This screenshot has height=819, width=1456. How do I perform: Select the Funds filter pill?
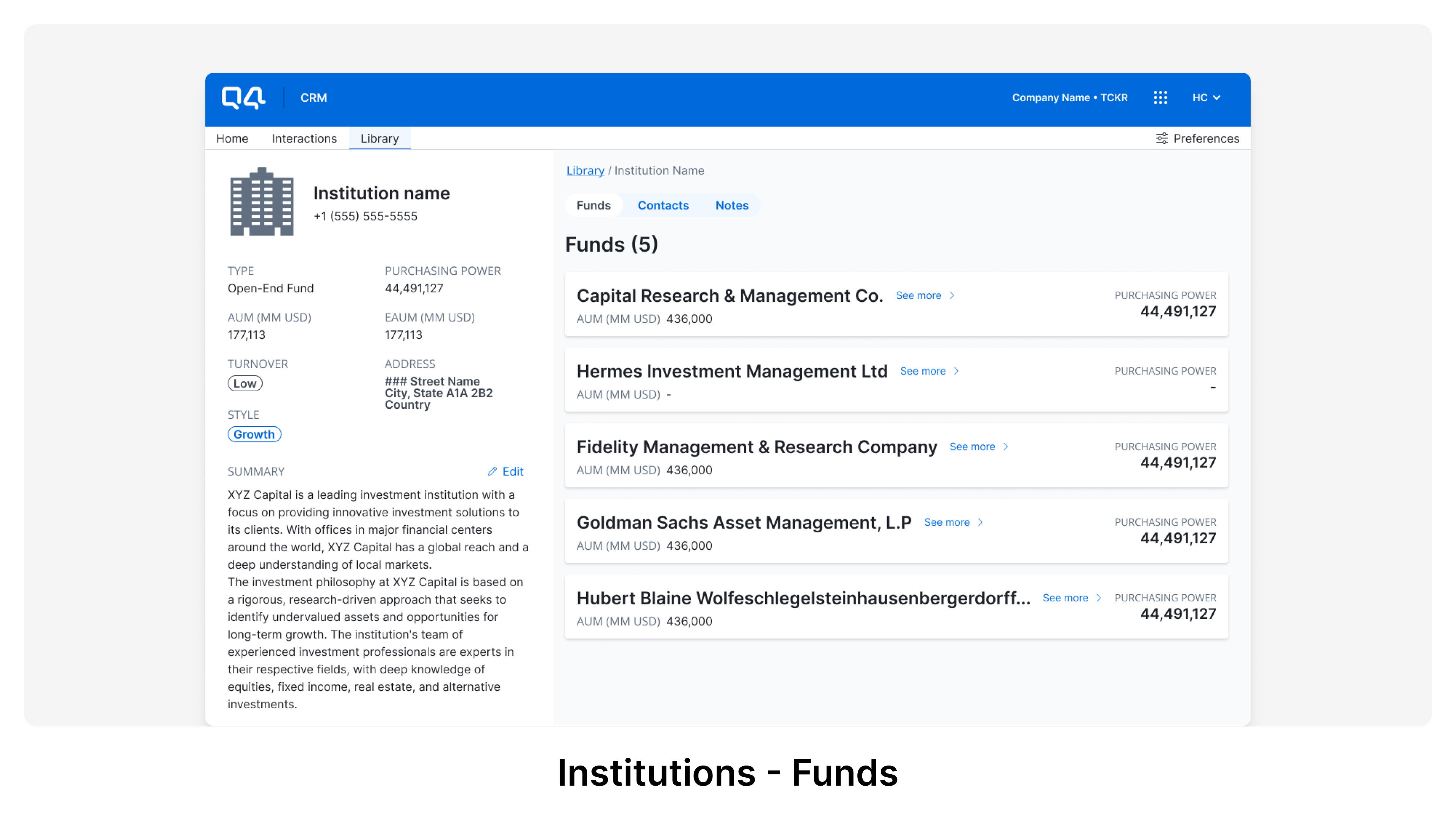[593, 205]
